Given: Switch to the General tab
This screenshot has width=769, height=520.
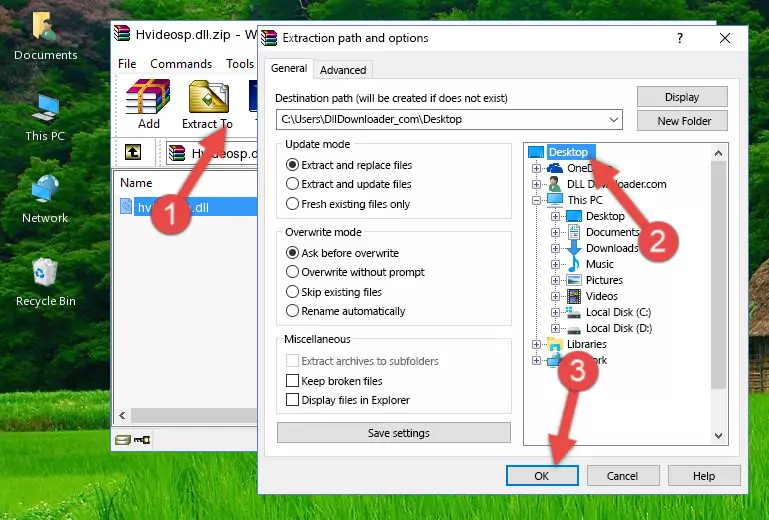Looking at the screenshot, I should pyautogui.click(x=289, y=69).
